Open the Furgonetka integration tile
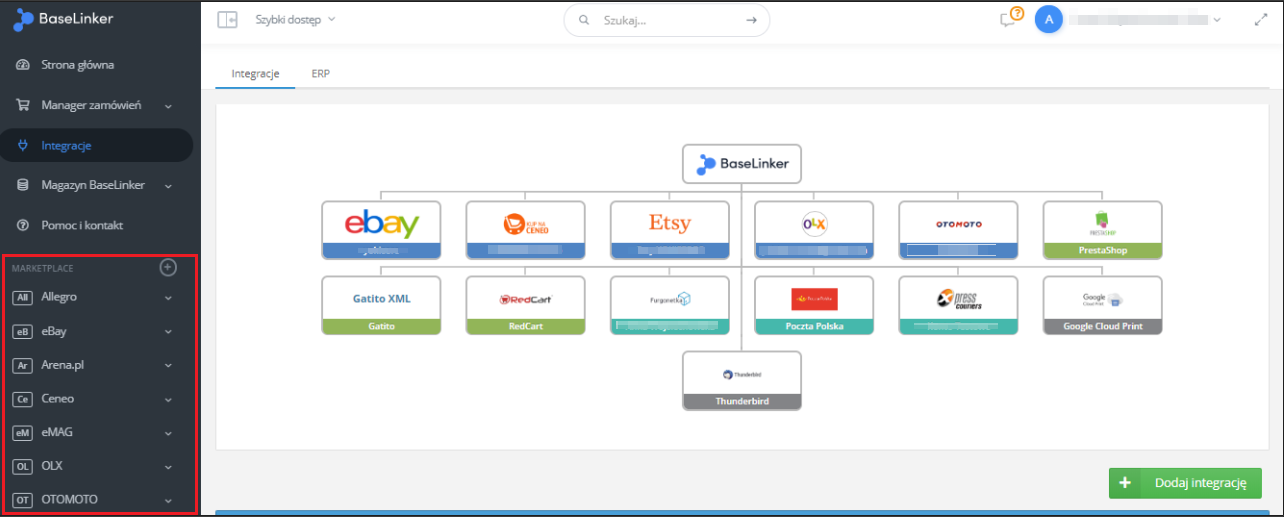Screen dimensions: 1284x517 (669, 305)
